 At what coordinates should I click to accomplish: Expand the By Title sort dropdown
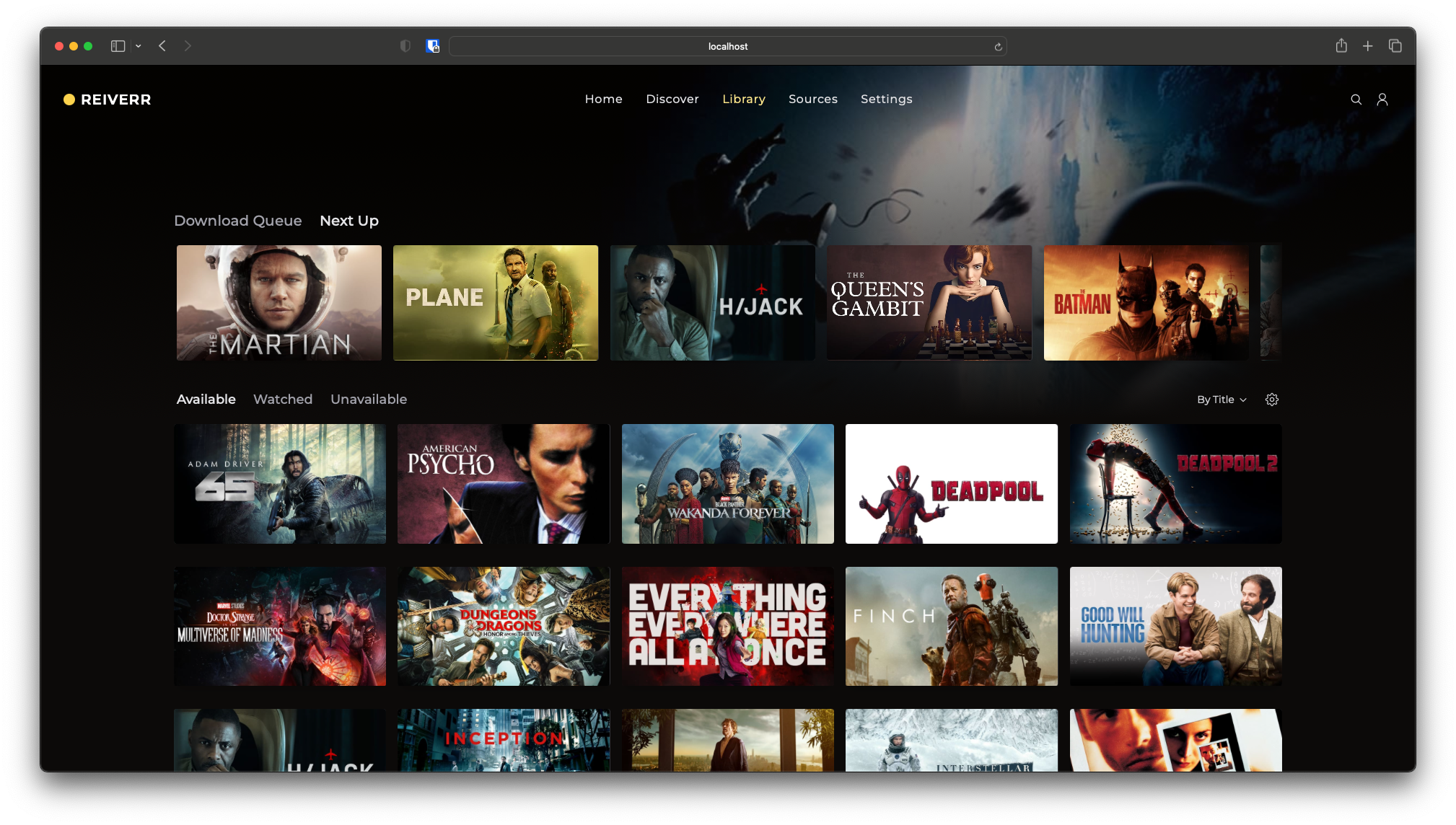pyautogui.click(x=1221, y=400)
